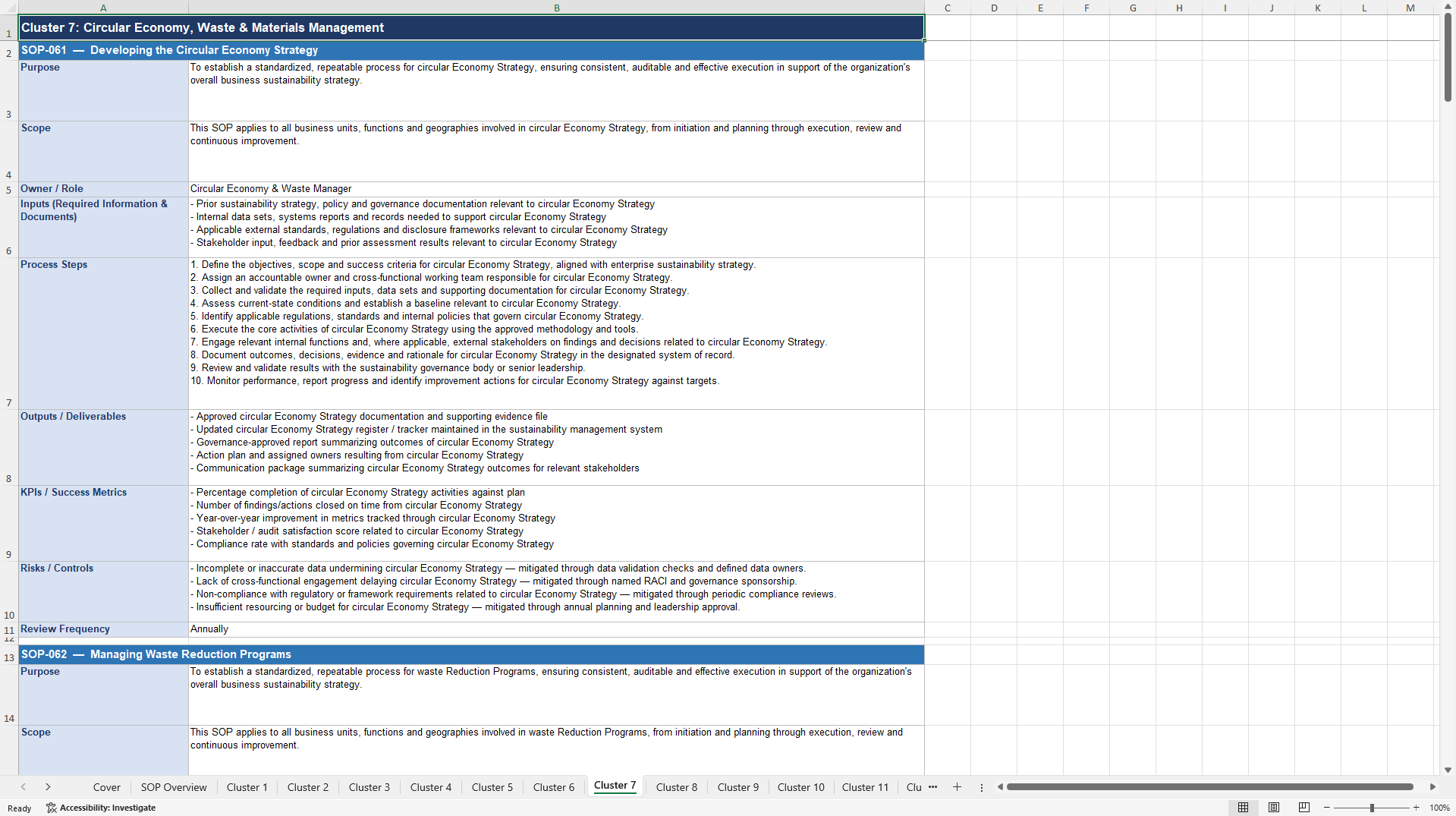Open the SOP Overview sheet tab
This screenshot has height=816, width=1456.
pyautogui.click(x=174, y=787)
